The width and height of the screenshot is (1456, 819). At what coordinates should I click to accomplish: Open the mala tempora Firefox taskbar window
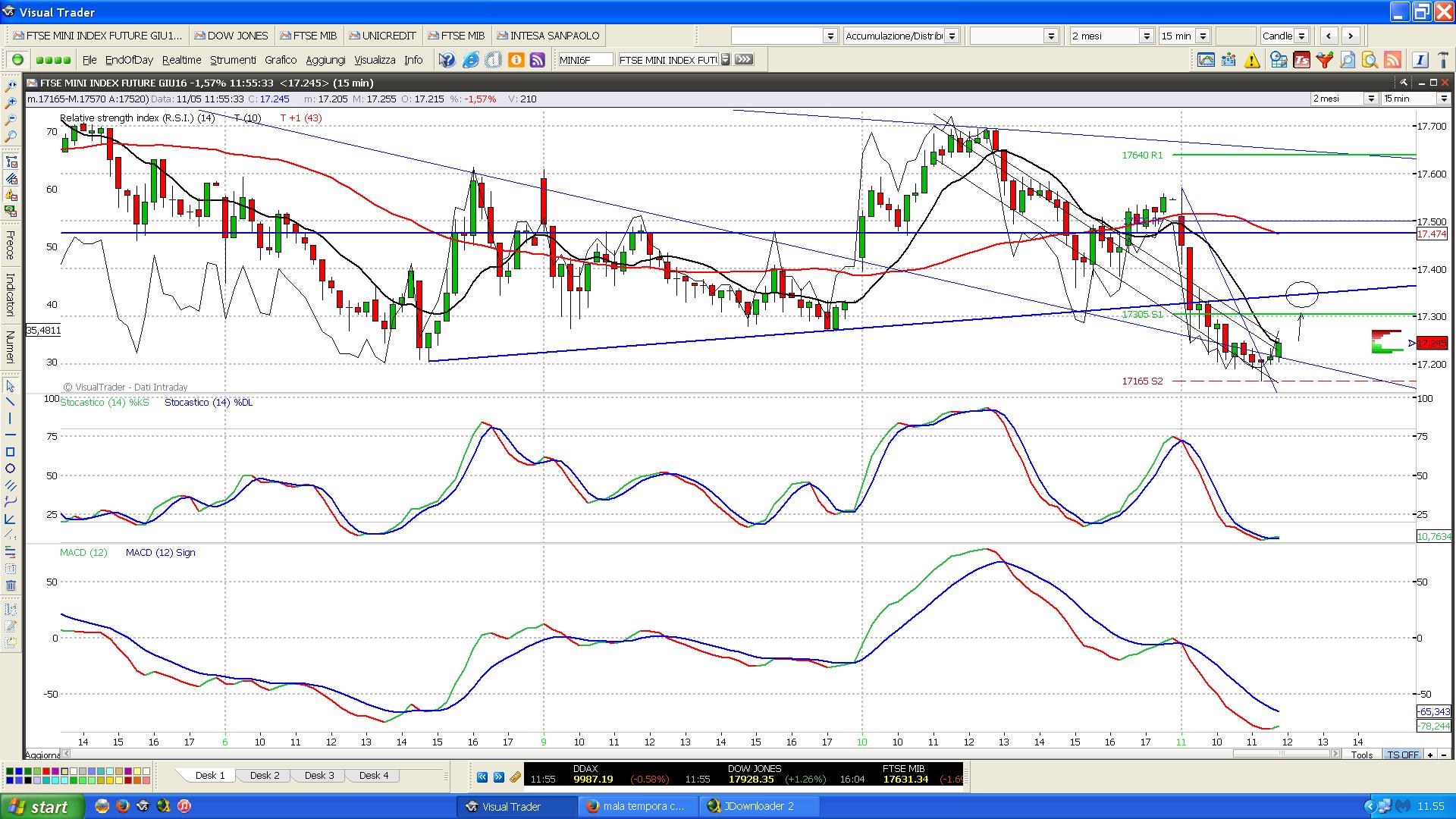636,806
